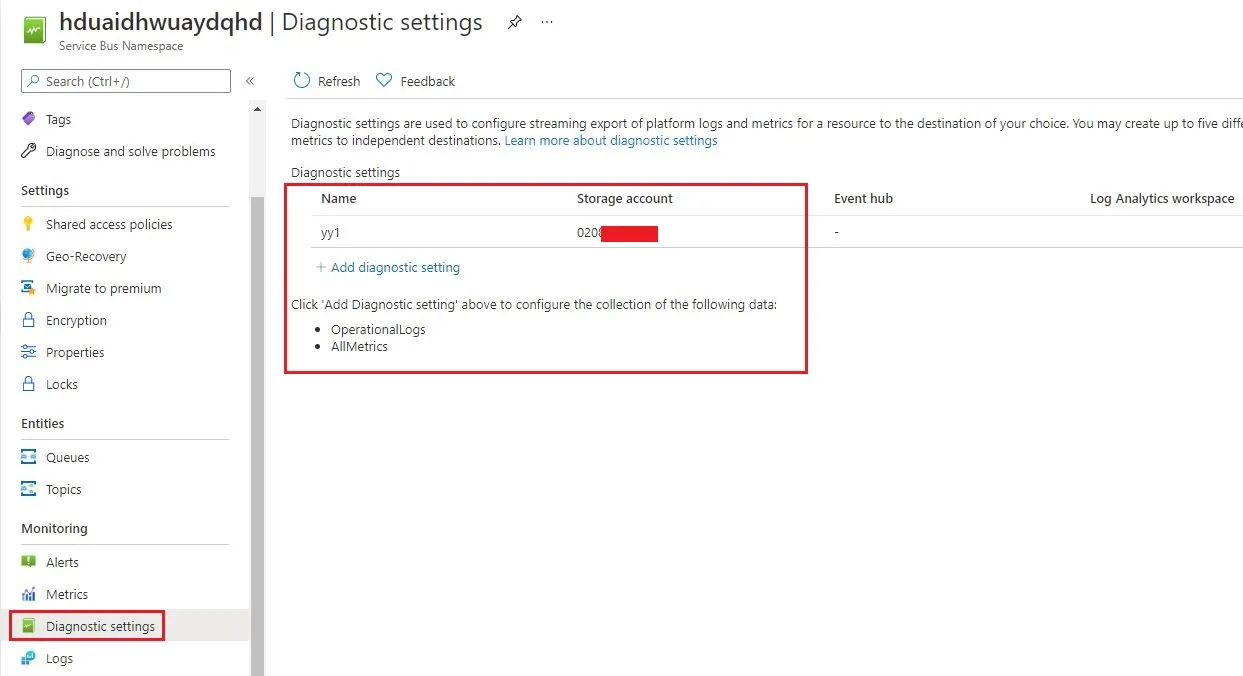Click Add diagnostic setting link
This screenshot has height=676, width=1243.
tap(395, 267)
